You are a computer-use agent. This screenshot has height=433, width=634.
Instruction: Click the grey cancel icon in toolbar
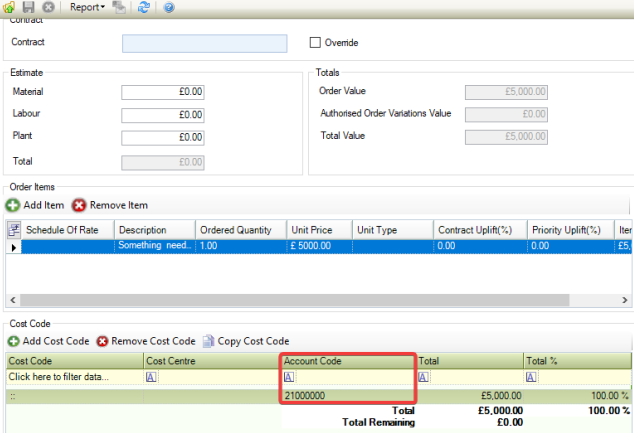coord(47,7)
